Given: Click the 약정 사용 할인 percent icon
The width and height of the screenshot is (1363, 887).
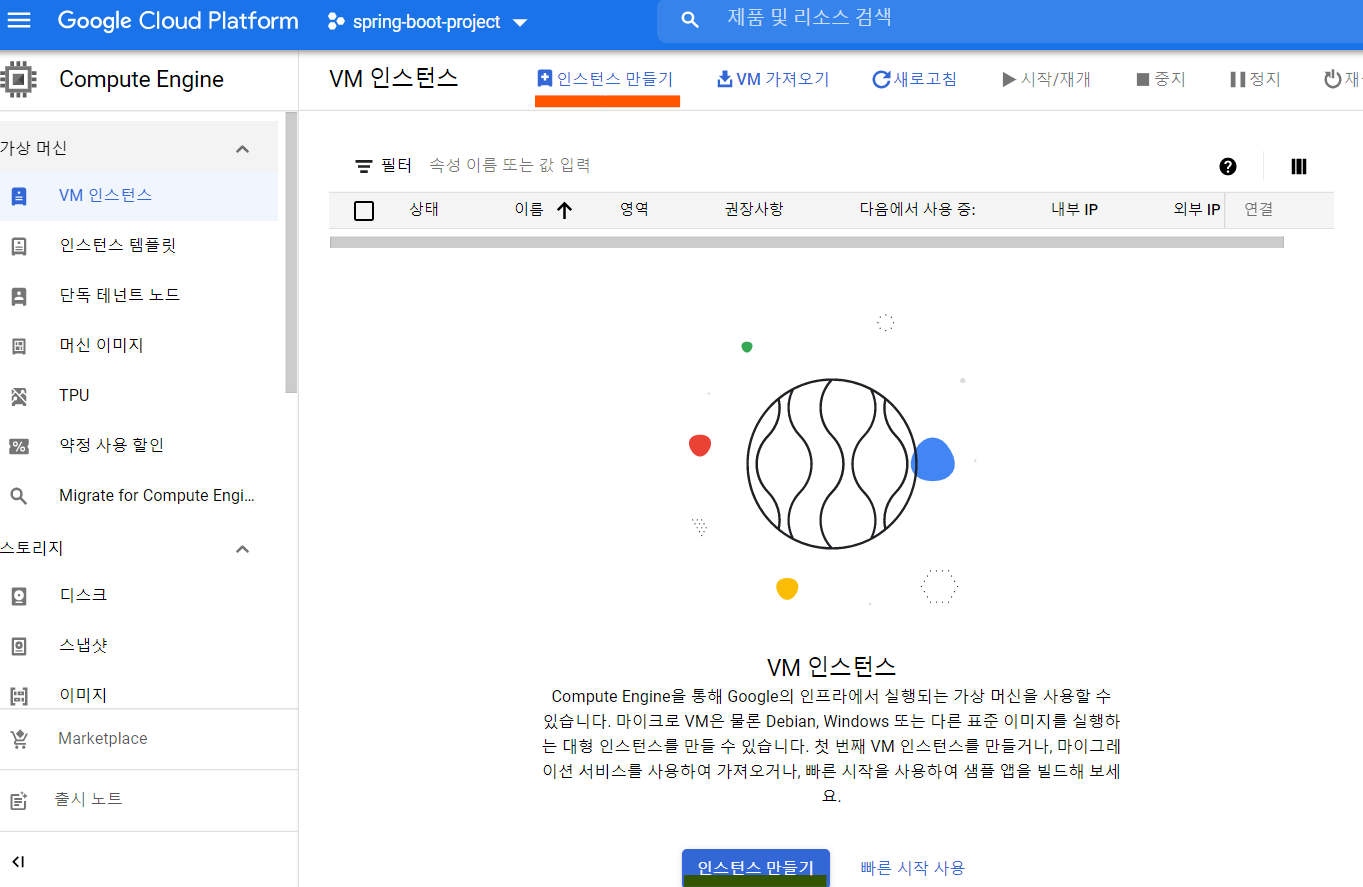Looking at the screenshot, I should click(18, 446).
